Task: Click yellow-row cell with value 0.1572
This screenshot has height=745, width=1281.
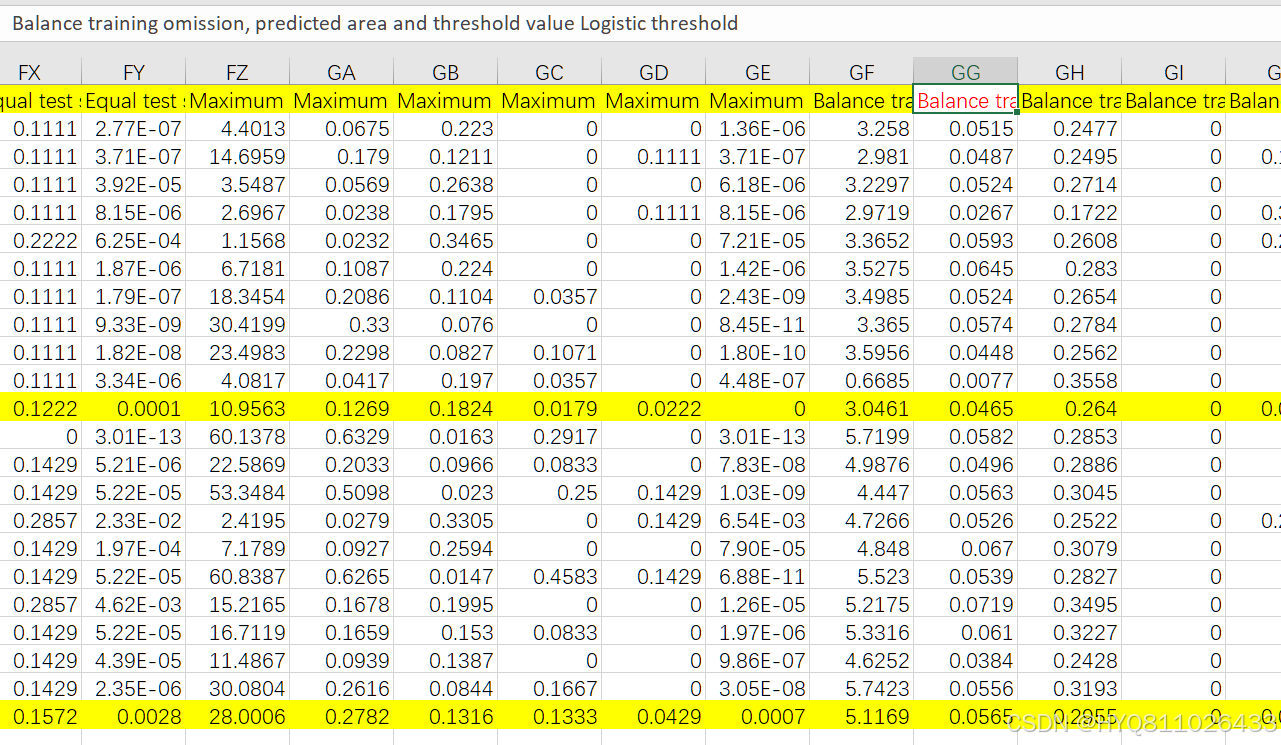Action: (x=41, y=717)
